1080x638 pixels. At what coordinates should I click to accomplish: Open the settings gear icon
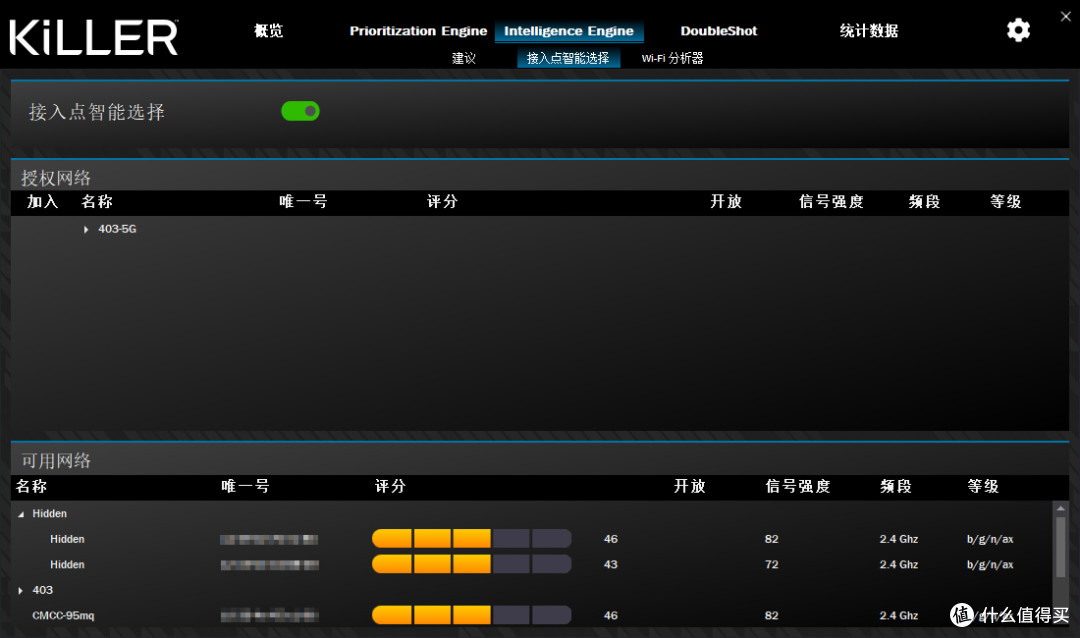tap(1018, 30)
